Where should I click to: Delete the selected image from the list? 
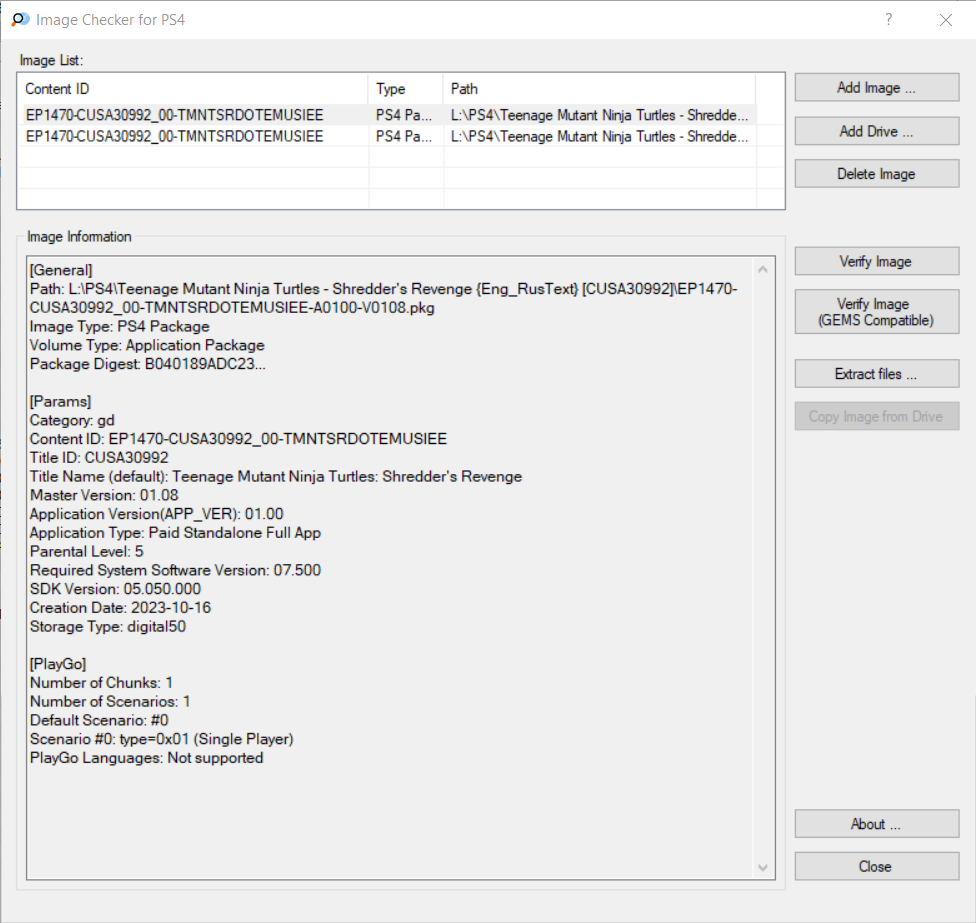(x=876, y=174)
